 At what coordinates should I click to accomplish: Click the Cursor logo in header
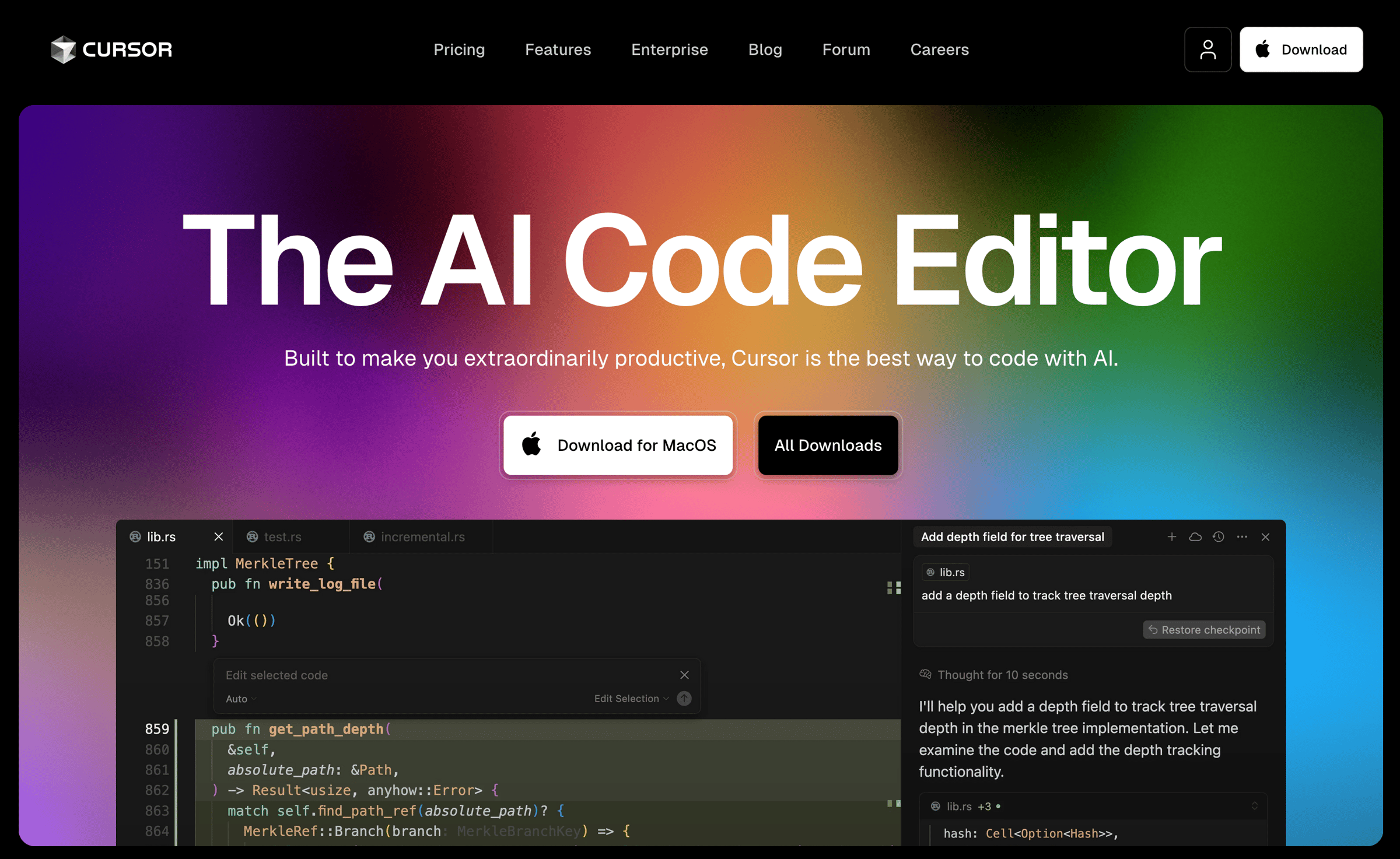coord(111,50)
